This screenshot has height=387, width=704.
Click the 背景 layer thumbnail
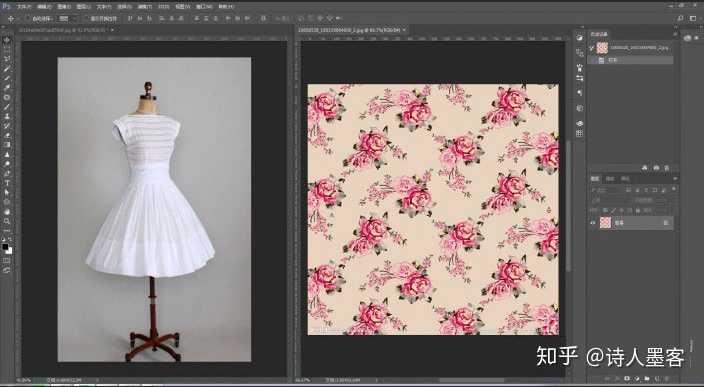605,223
